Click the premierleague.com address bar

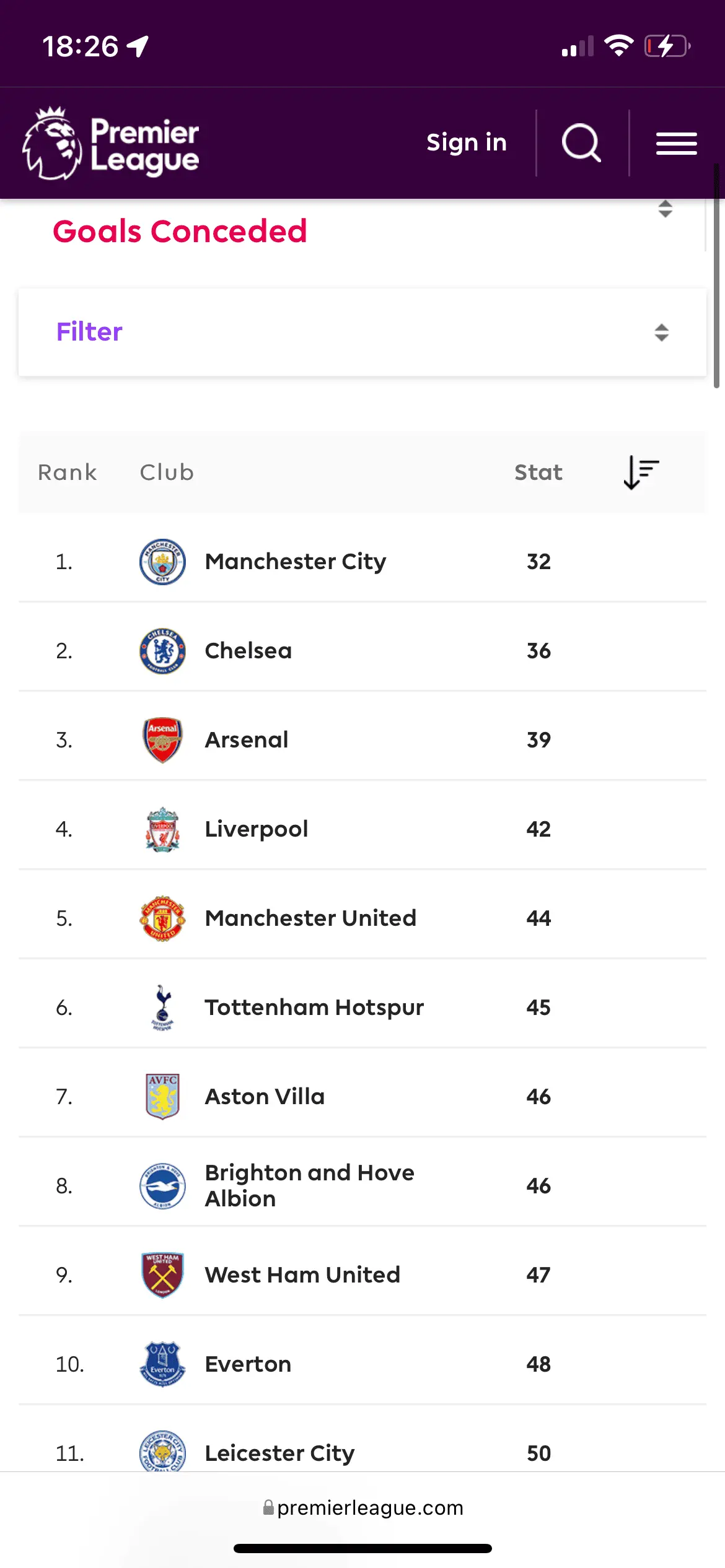click(x=363, y=1507)
